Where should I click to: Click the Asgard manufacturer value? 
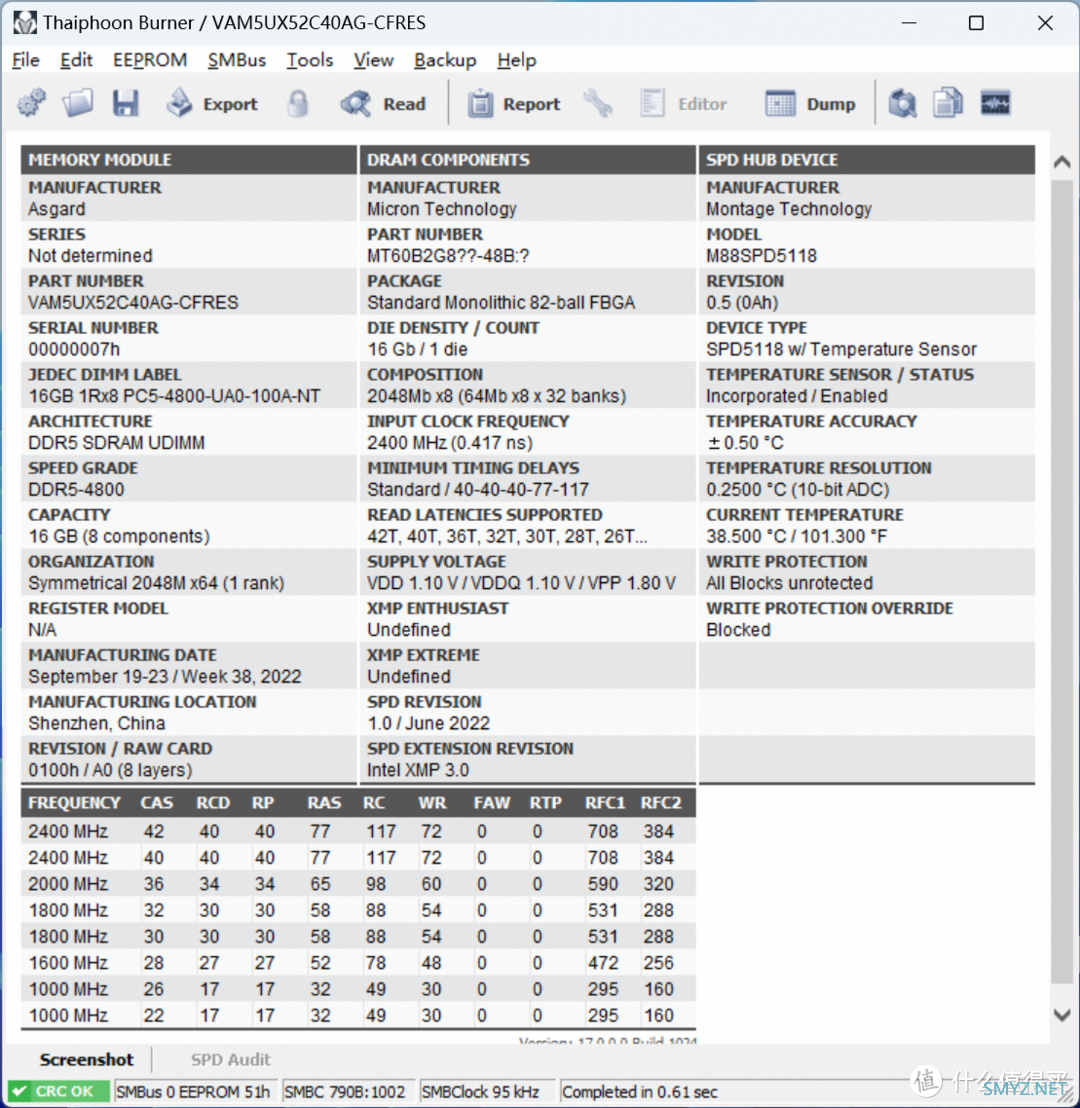tap(57, 209)
